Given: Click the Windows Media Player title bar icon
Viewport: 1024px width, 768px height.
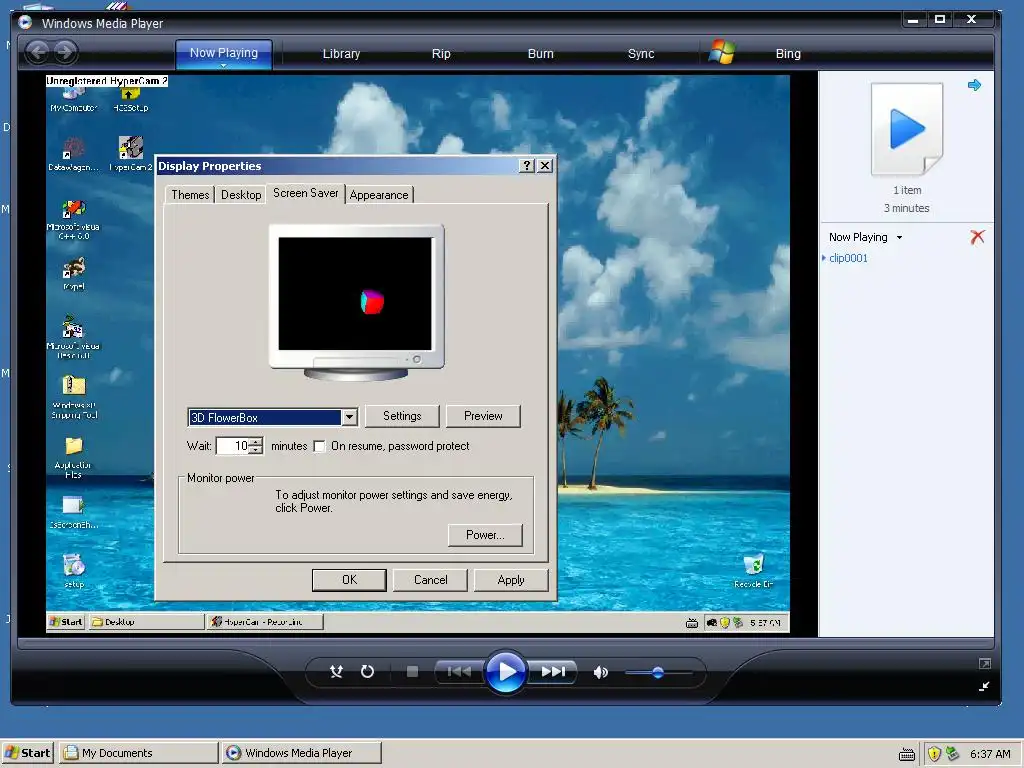Looking at the screenshot, I should pyautogui.click(x=25, y=22).
